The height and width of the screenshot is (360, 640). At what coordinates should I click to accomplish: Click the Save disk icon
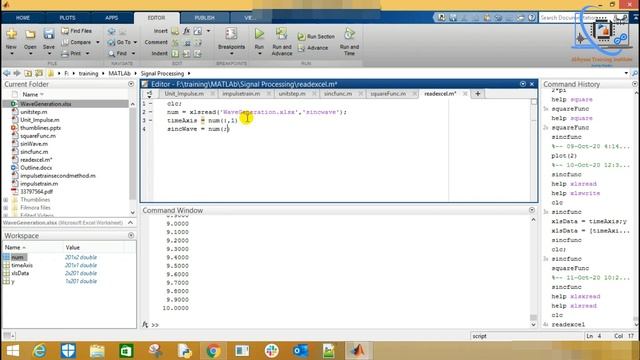[x=49, y=34]
